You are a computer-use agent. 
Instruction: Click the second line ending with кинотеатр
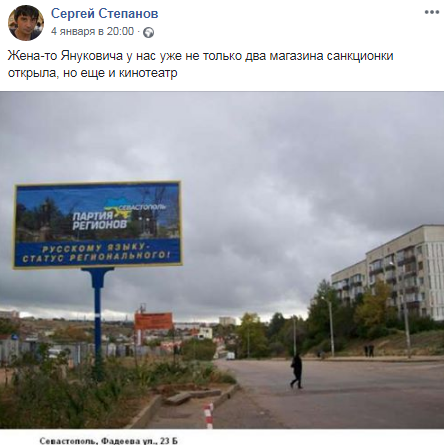[92, 72]
